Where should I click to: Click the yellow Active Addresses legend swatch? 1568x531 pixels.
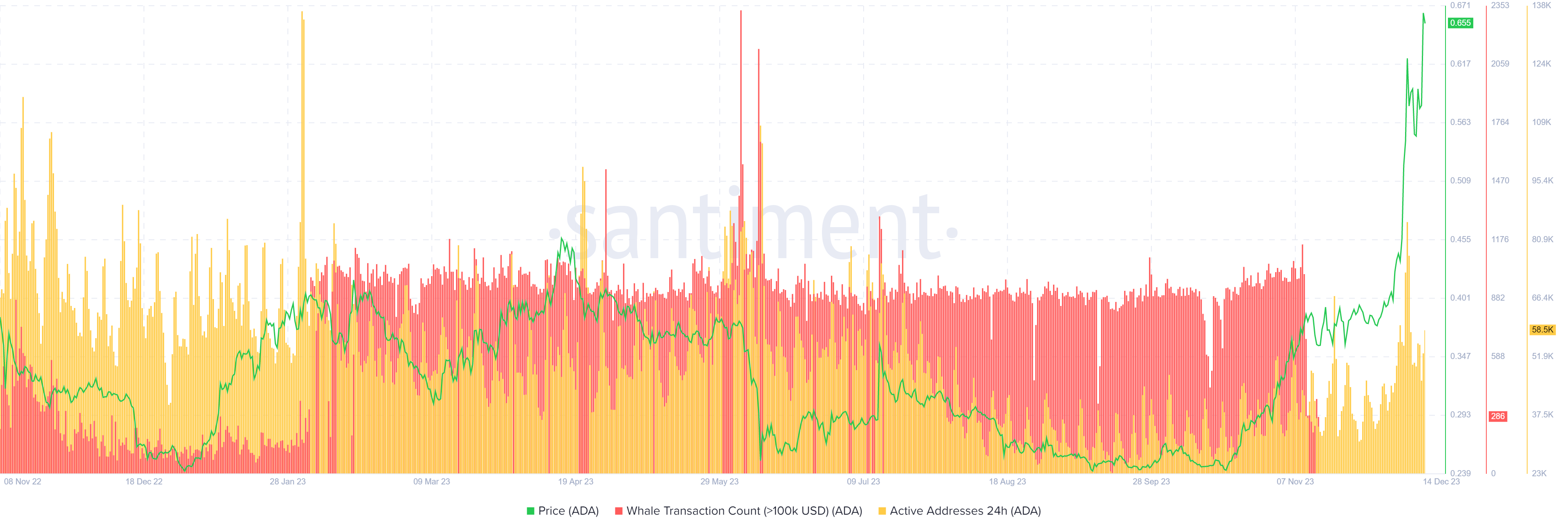(x=882, y=511)
